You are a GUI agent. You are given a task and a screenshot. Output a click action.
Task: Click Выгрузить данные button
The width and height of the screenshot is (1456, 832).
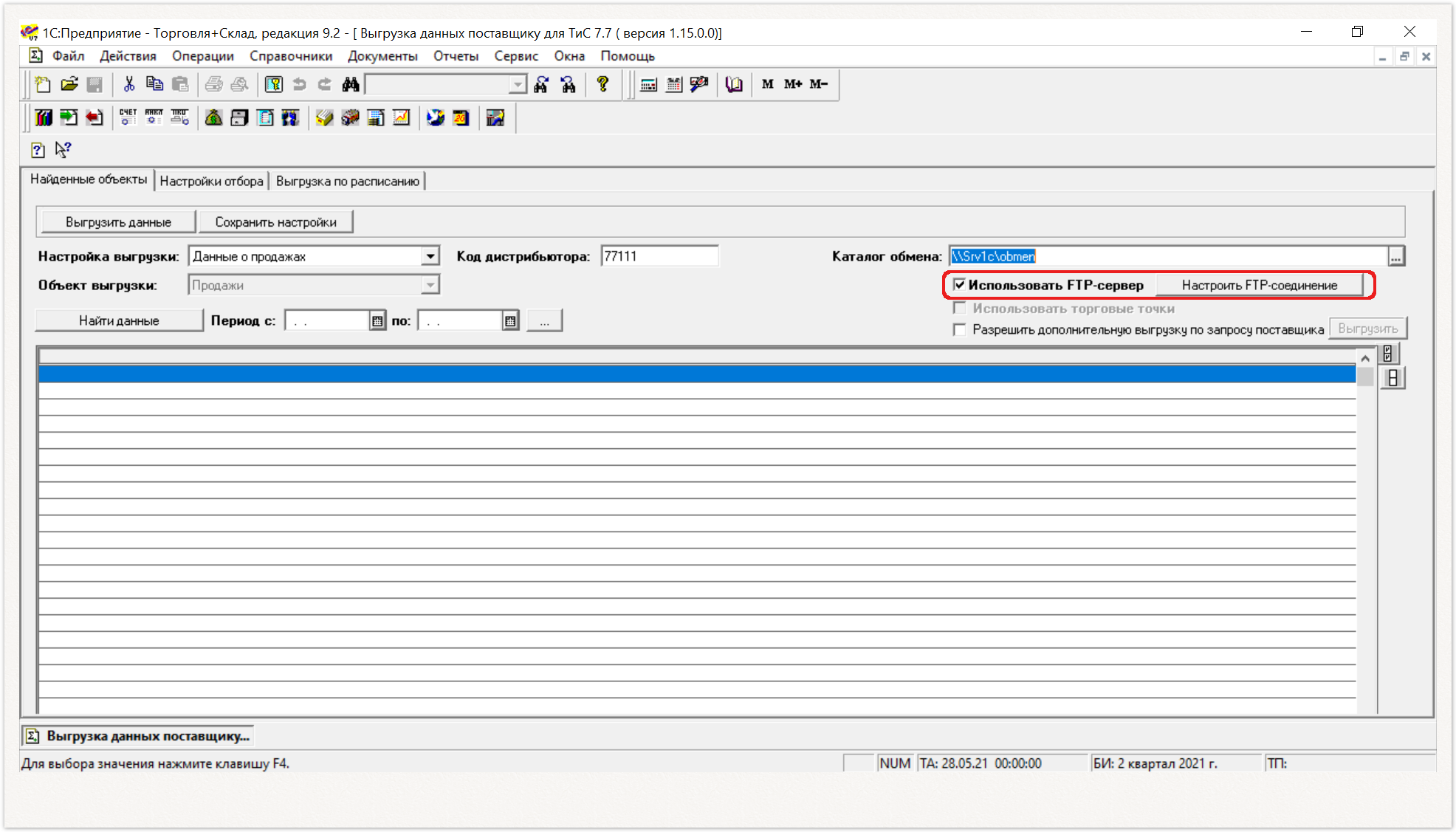point(118,222)
